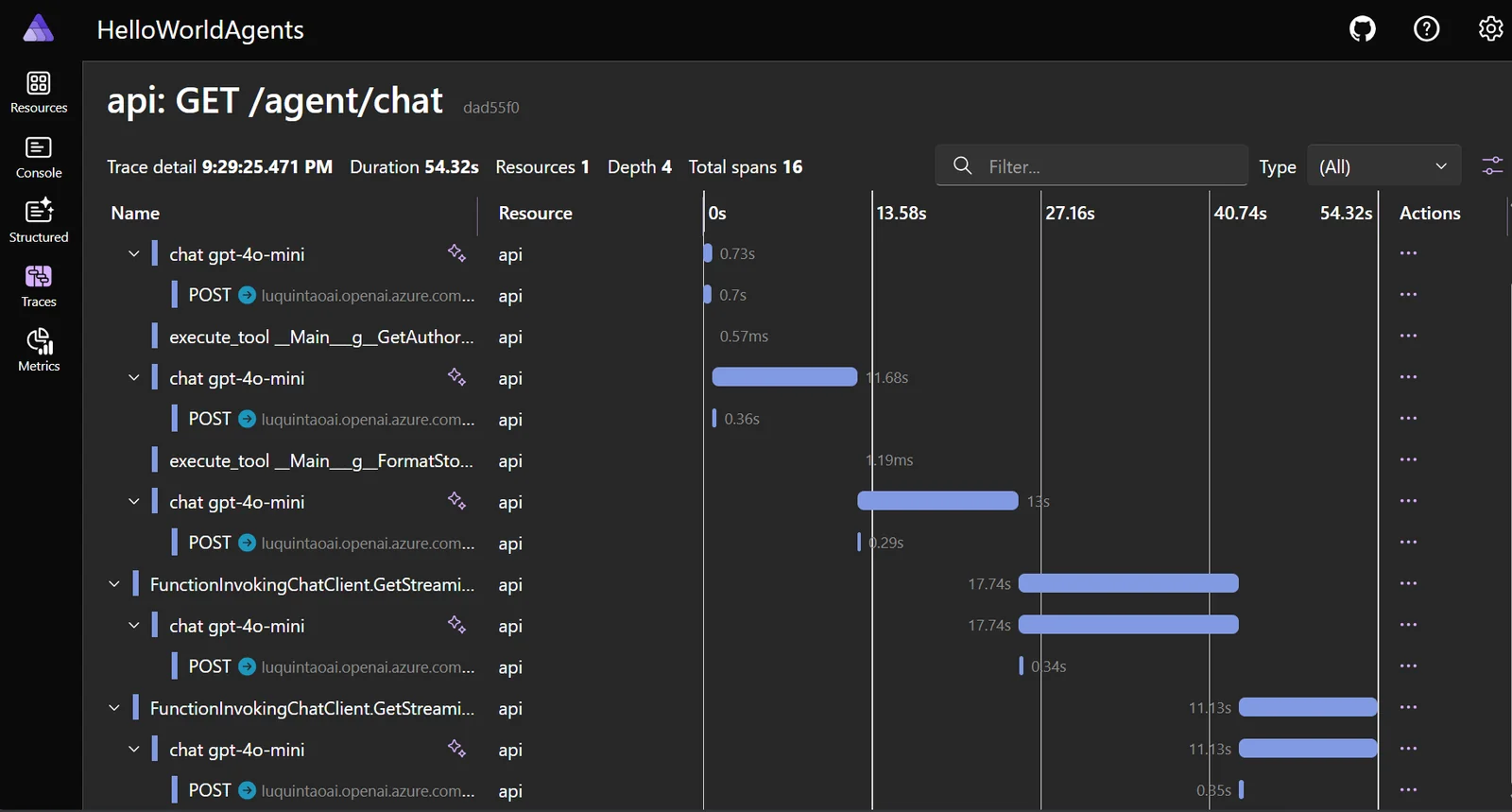
Task: Go to the Resources page
Action: pos(39,92)
